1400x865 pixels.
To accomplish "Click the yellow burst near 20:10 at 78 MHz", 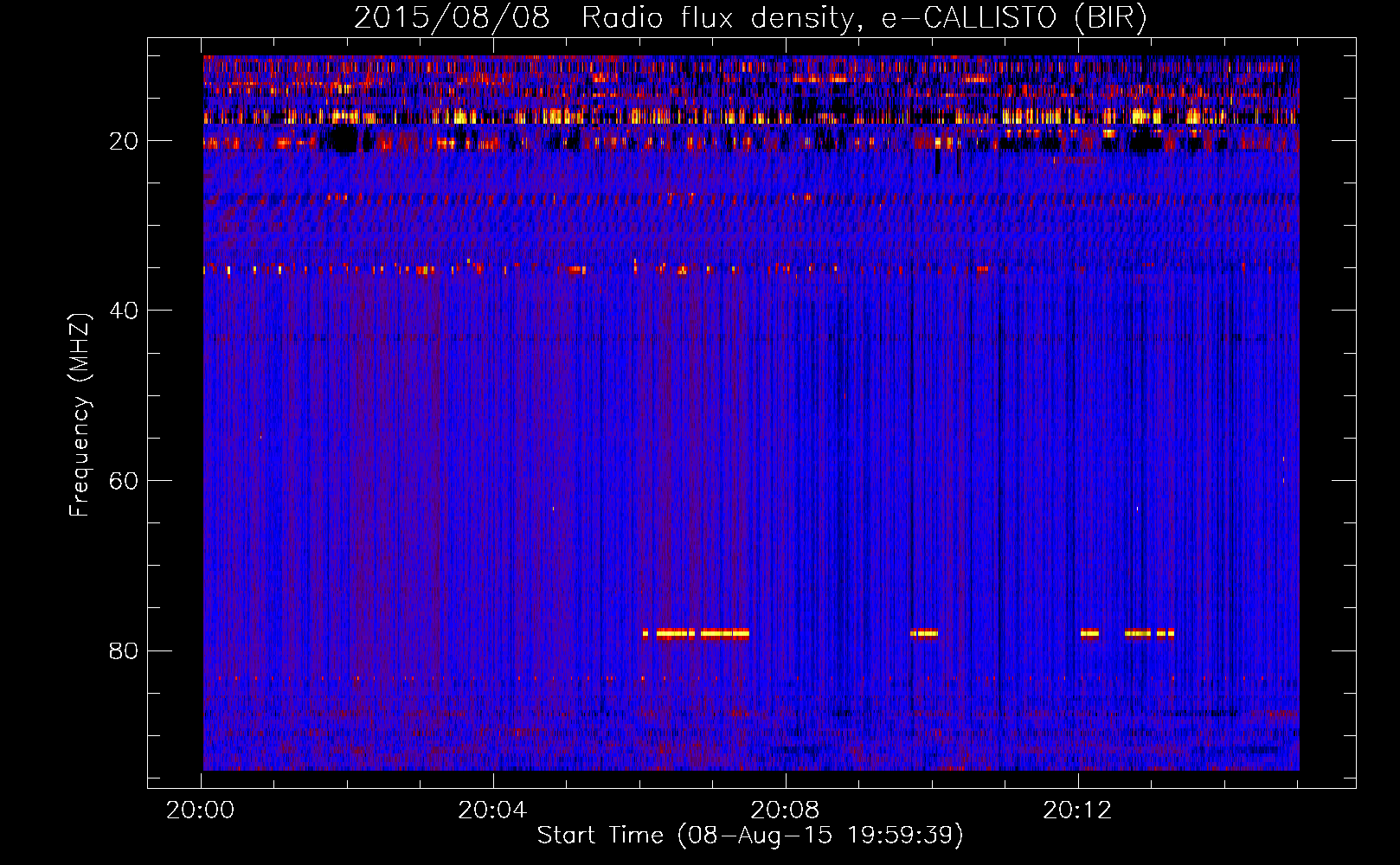I will coord(924,633).
